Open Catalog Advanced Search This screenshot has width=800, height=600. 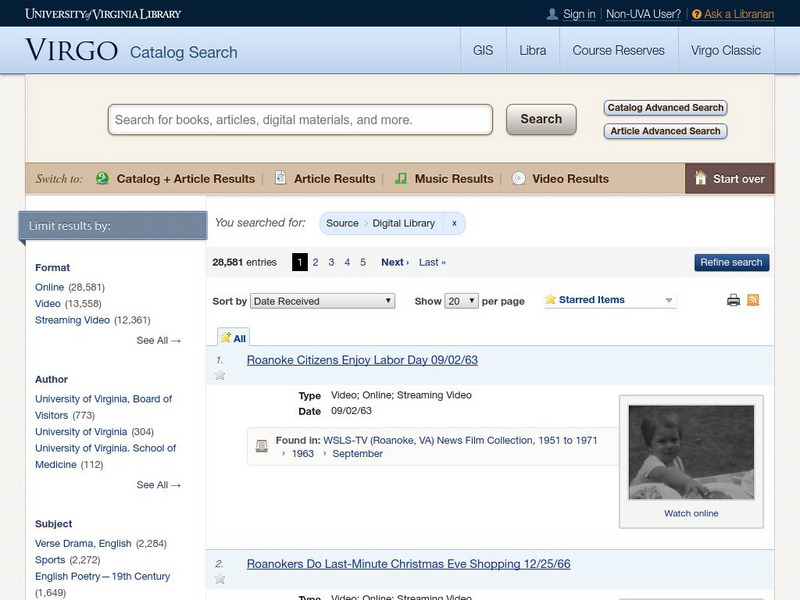tap(665, 108)
